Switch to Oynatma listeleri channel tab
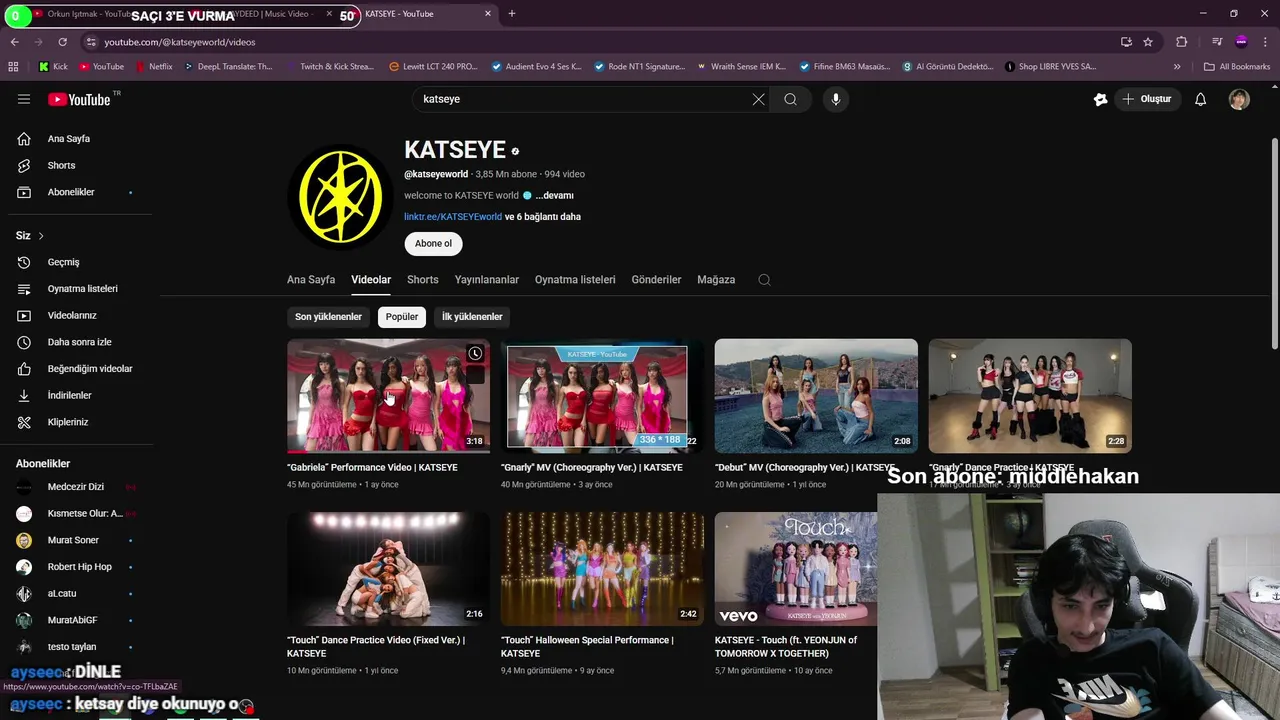Image resolution: width=1280 pixels, height=720 pixels. pyautogui.click(x=575, y=280)
